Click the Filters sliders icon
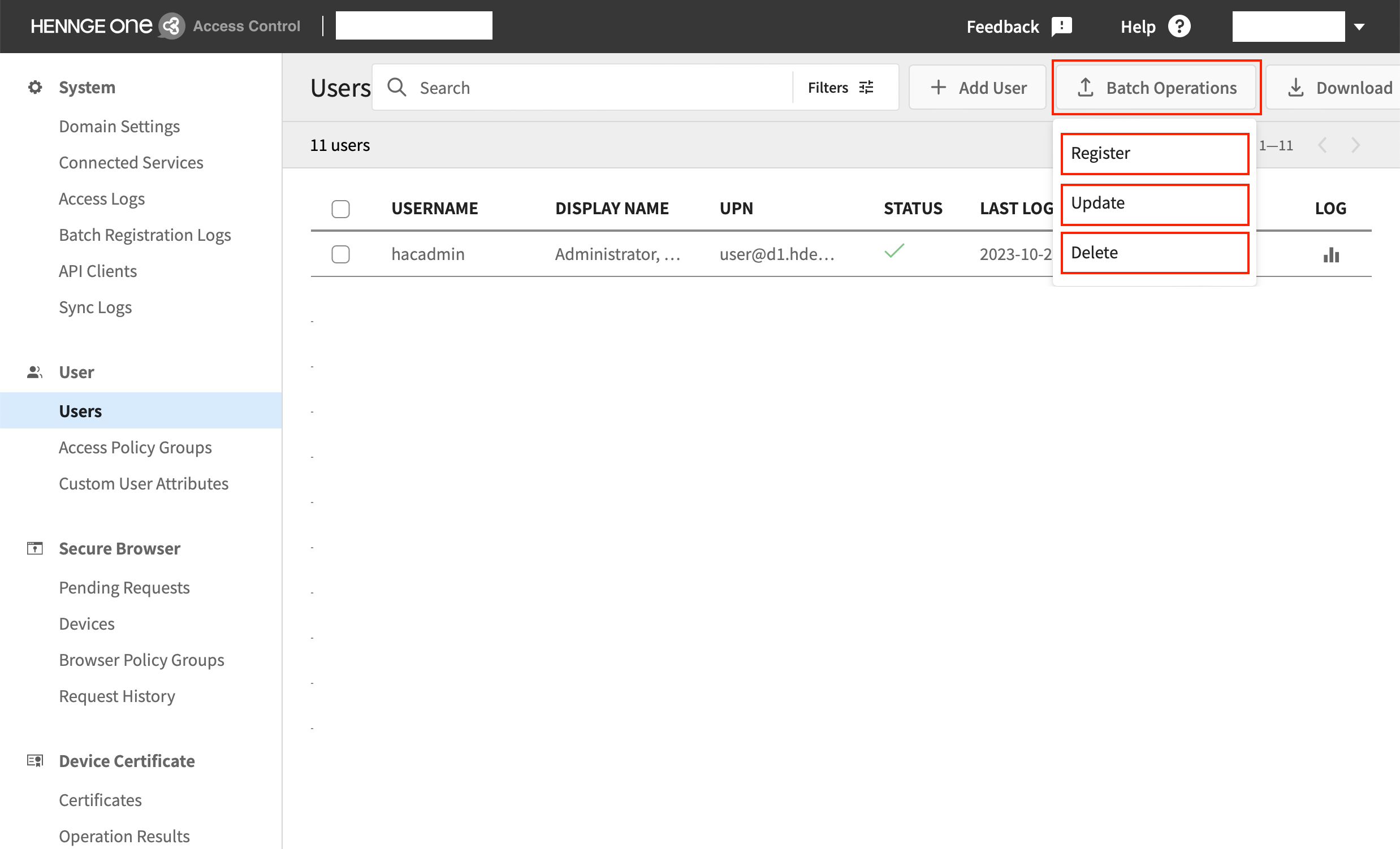 click(866, 87)
